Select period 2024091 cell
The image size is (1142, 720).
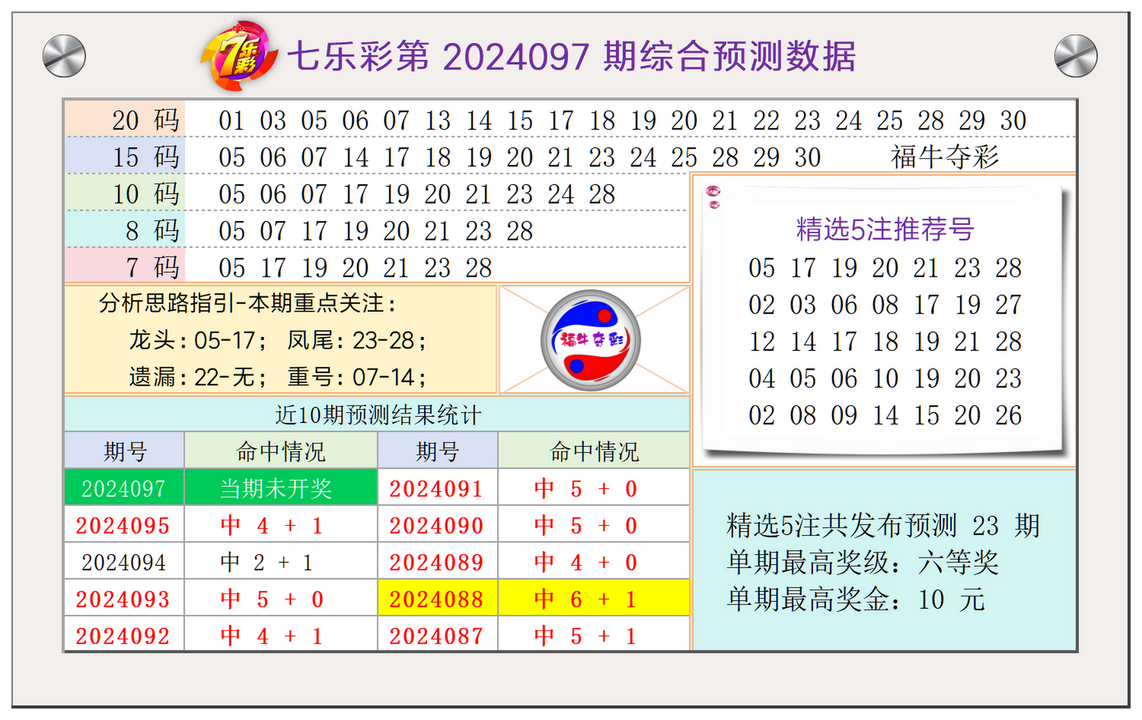(438, 488)
